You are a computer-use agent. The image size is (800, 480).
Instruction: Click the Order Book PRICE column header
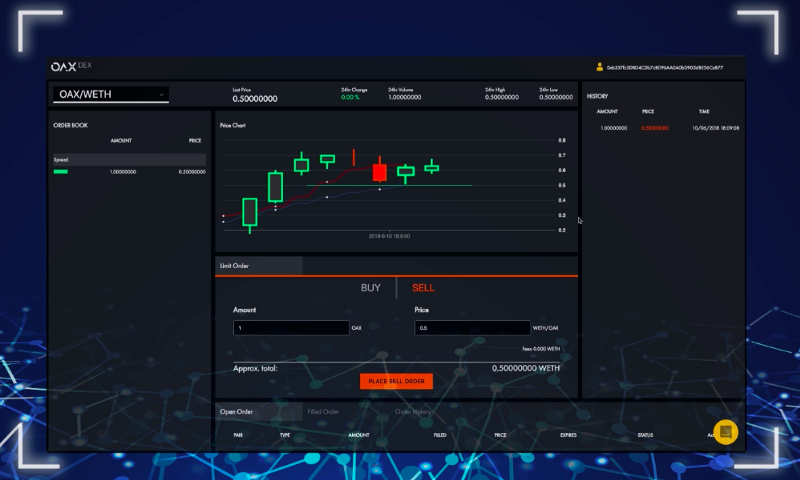[195, 140]
